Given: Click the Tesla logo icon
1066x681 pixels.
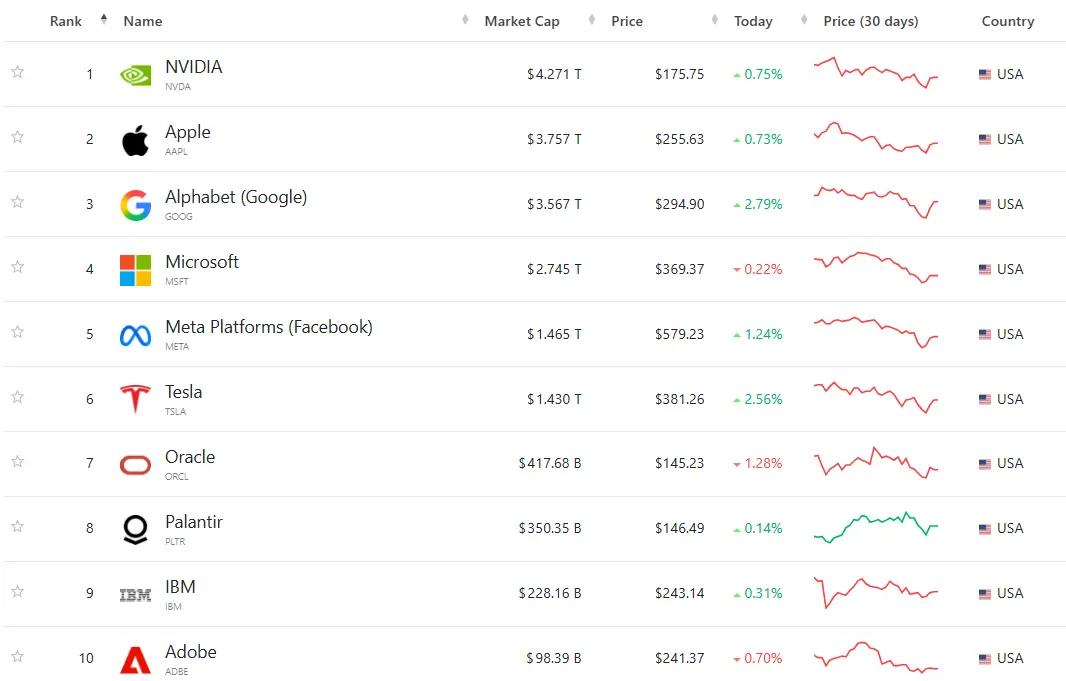Looking at the screenshot, I should tap(135, 399).
